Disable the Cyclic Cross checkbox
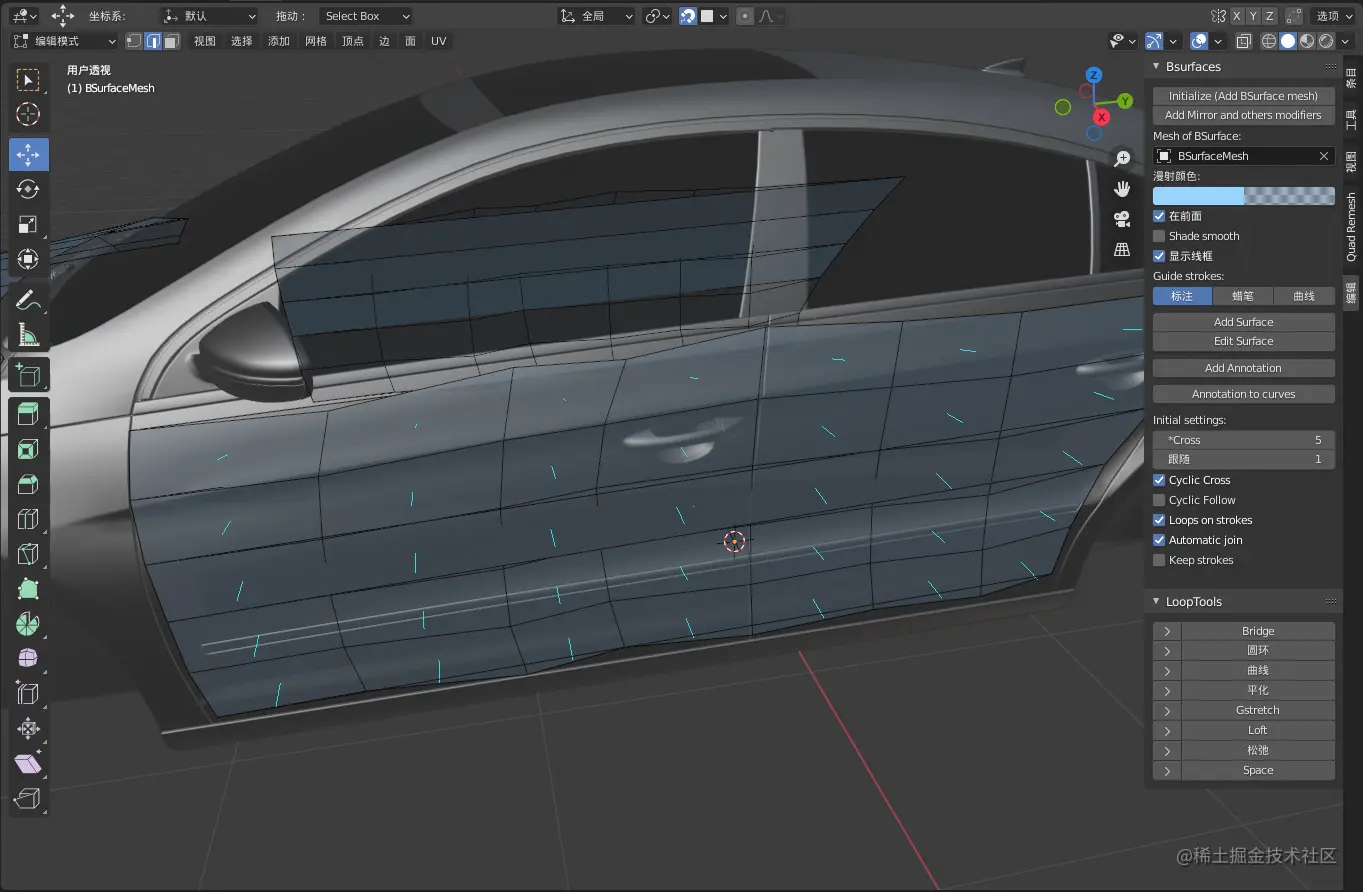1363x892 pixels. (1159, 480)
